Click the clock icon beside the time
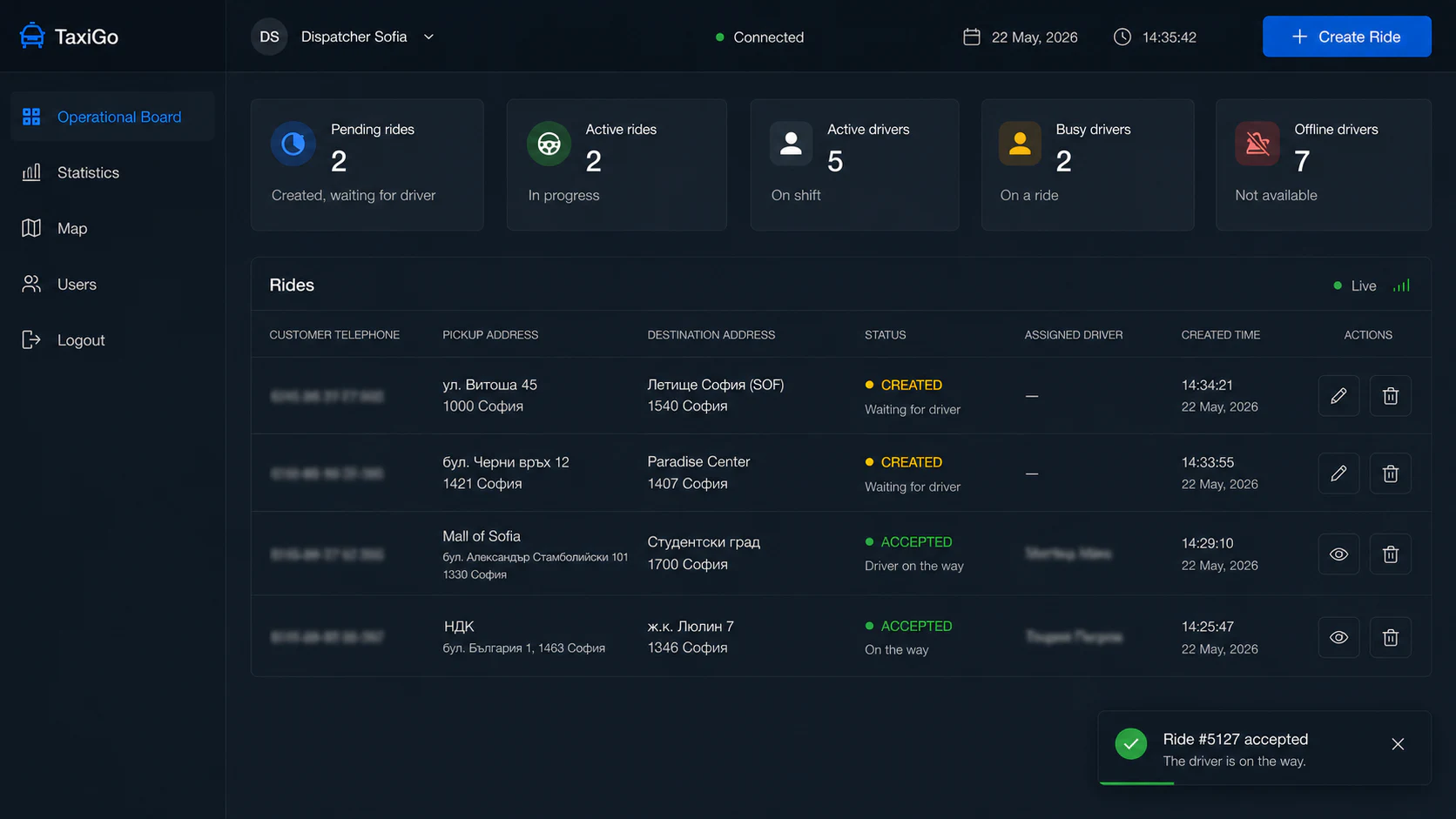The image size is (1456, 819). [x=1122, y=37]
